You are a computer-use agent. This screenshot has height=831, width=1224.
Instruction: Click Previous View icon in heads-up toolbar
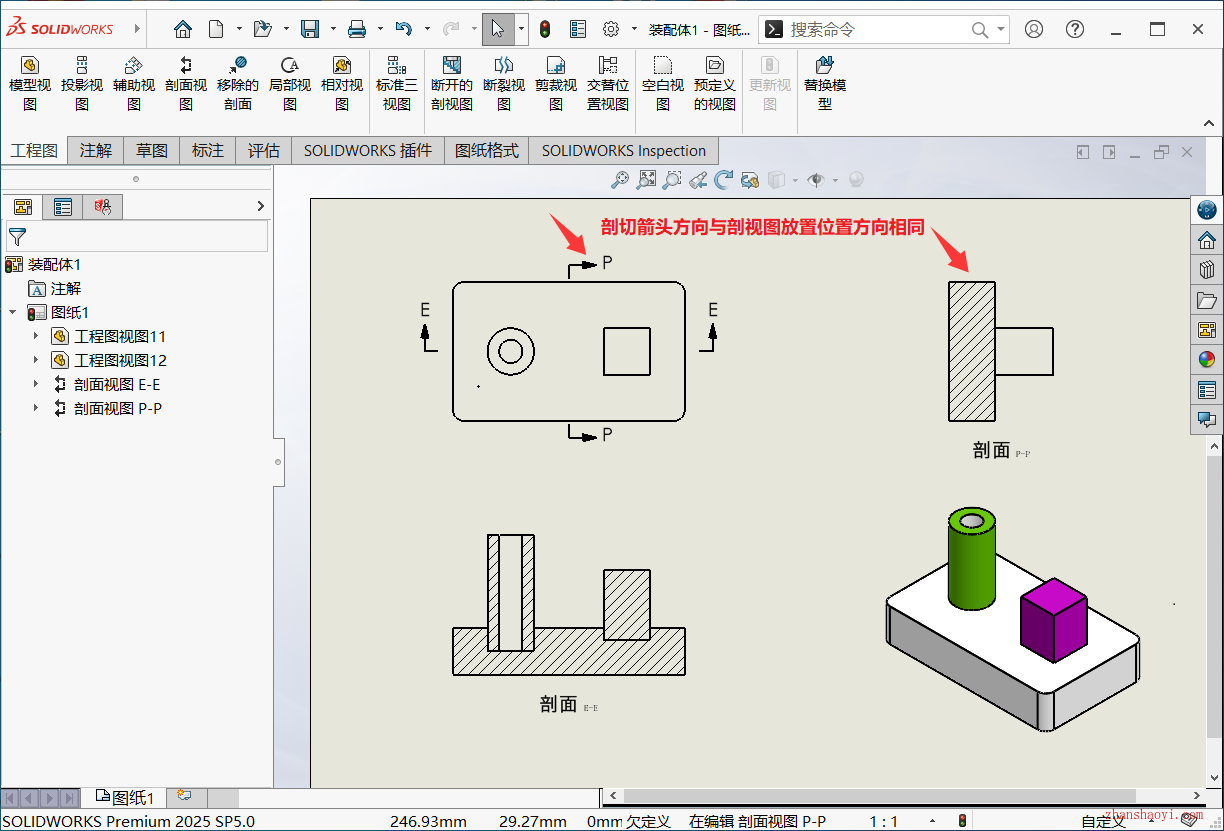tap(698, 180)
